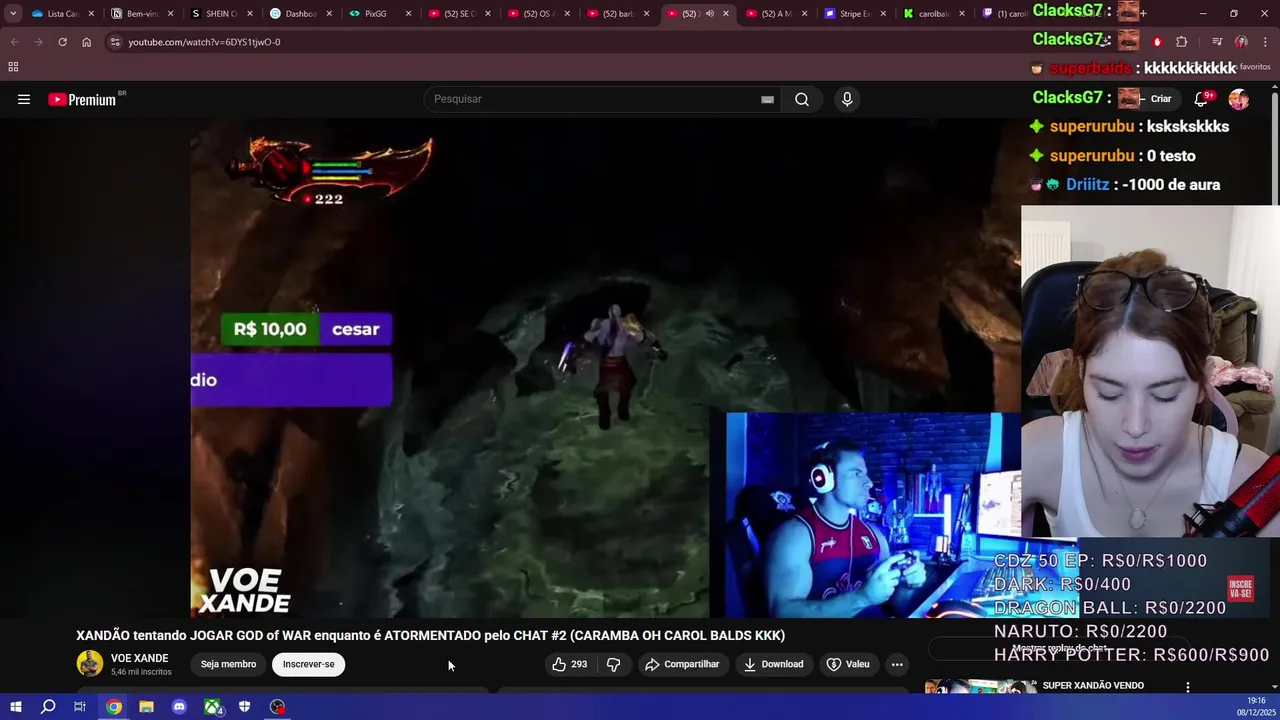Start voice search with the microphone

(847, 99)
